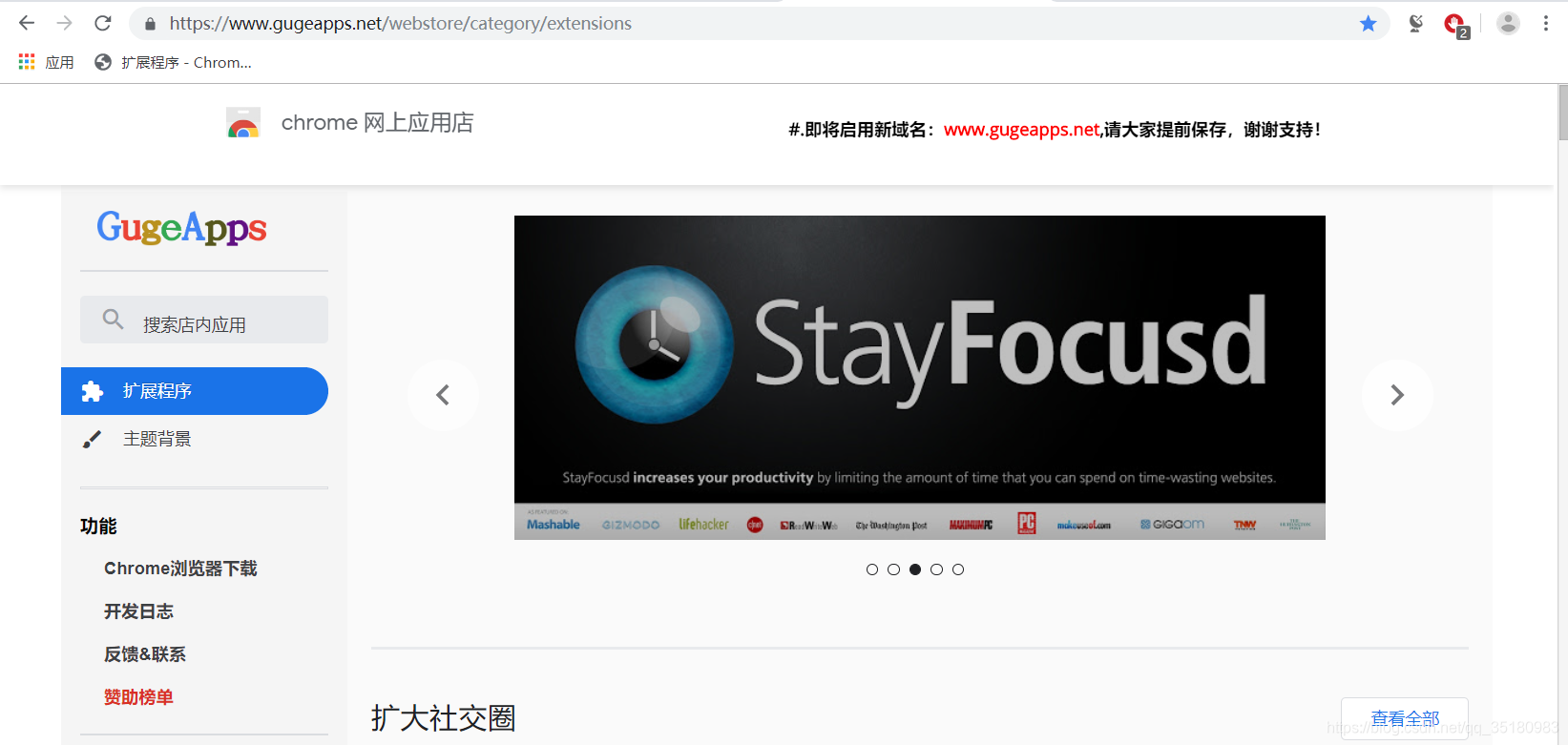
Task: Jump to fifth carousel slide dot
Action: point(958,569)
